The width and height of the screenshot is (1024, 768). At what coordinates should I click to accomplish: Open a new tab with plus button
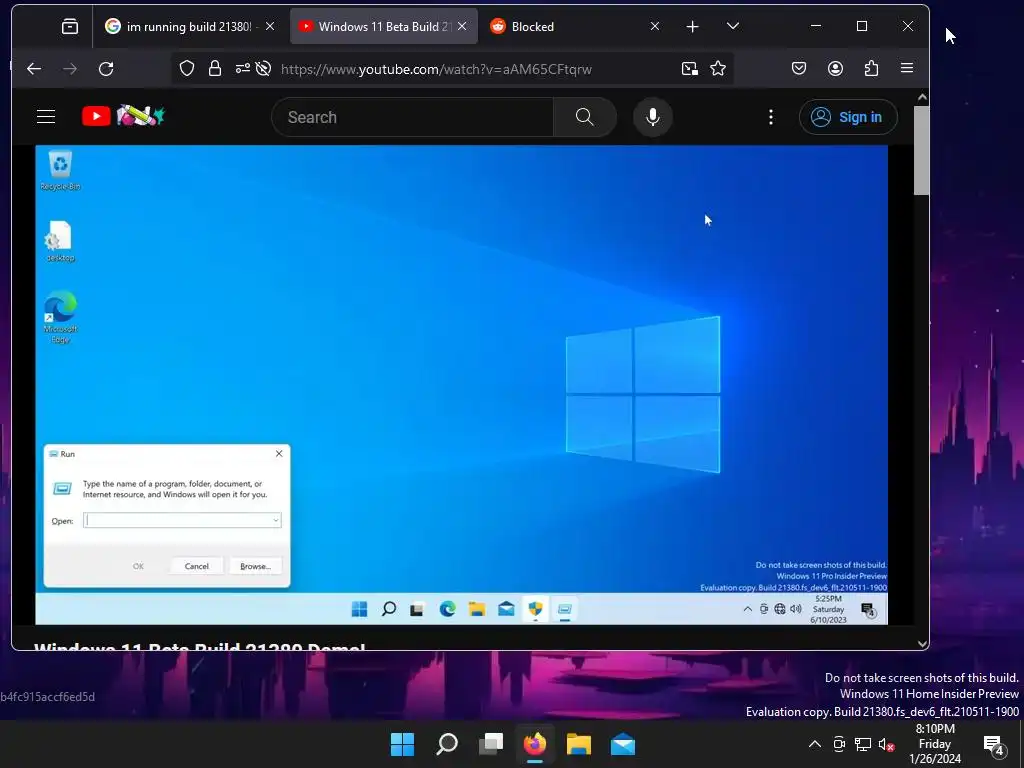692,26
